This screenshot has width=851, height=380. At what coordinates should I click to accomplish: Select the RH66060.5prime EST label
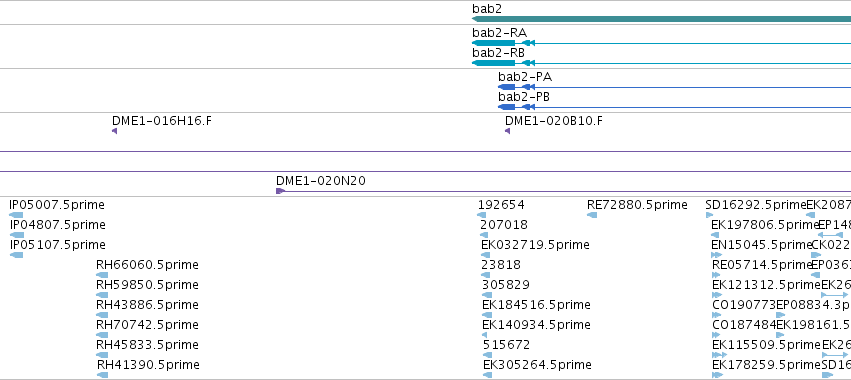(147, 265)
